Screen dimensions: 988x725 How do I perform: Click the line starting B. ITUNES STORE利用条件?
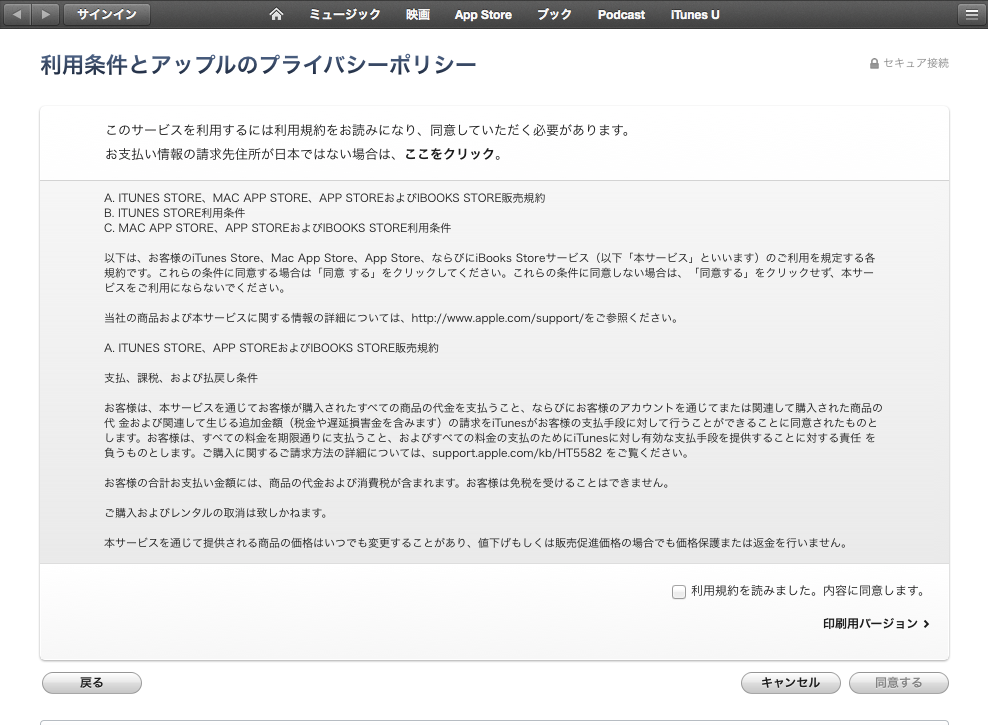pyautogui.click(x=175, y=213)
